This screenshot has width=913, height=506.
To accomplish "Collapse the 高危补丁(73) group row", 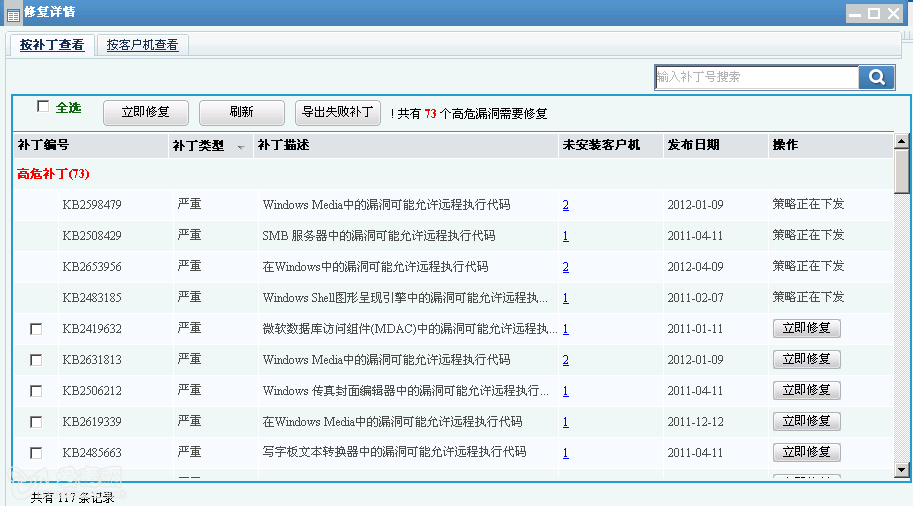I will [53, 174].
